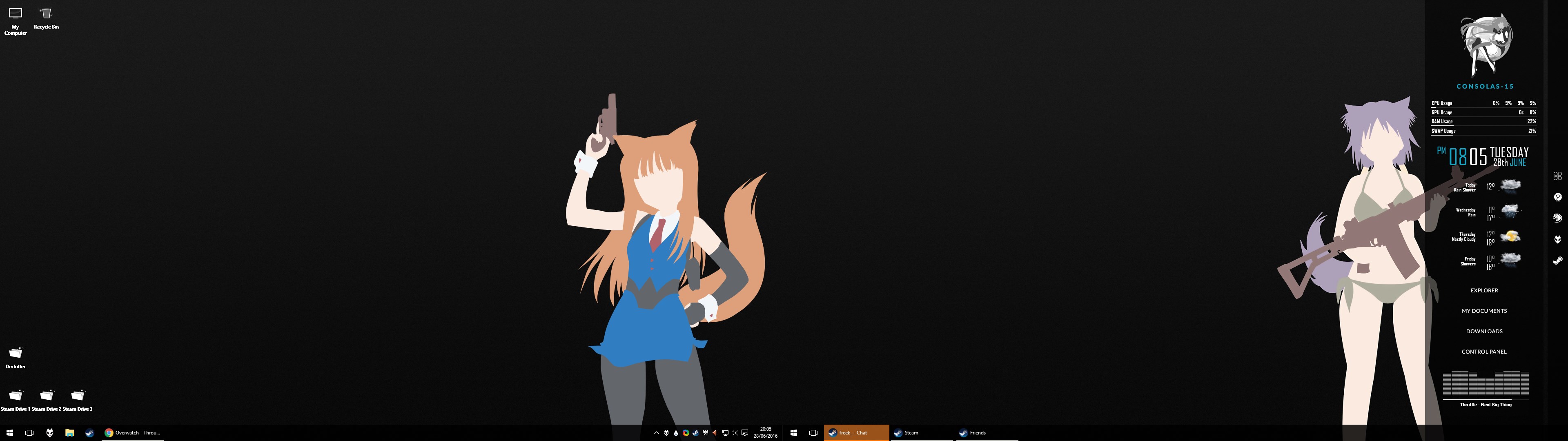1568x441 pixels.
Task: Open the EXPLORER shortcut in the sidebar
Action: coord(1484,291)
